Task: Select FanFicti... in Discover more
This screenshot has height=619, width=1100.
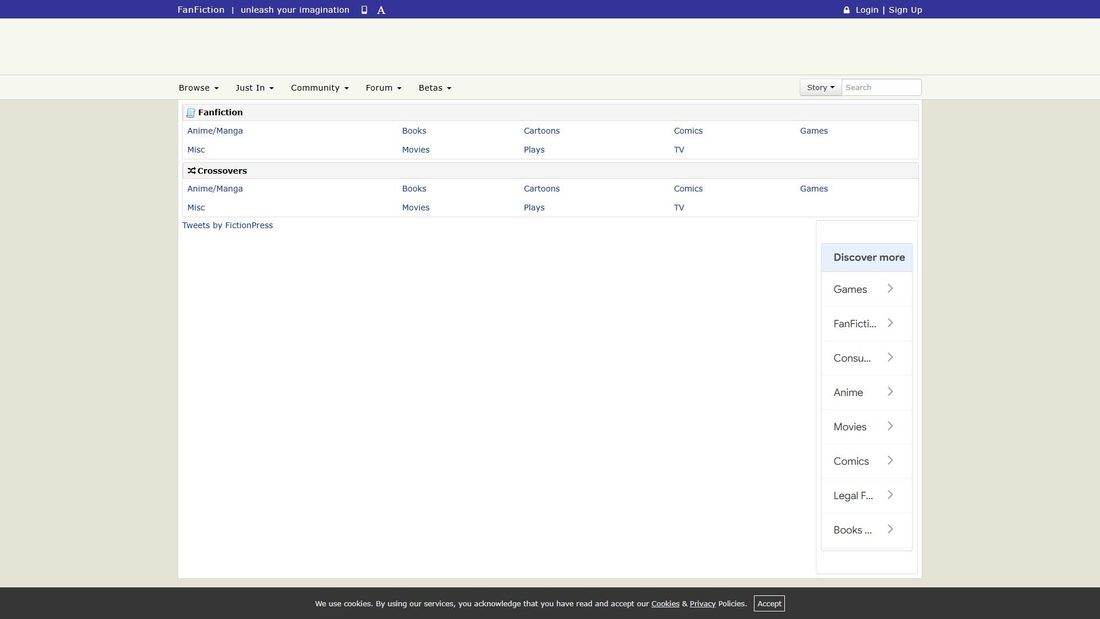Action: tap(866, 324)
